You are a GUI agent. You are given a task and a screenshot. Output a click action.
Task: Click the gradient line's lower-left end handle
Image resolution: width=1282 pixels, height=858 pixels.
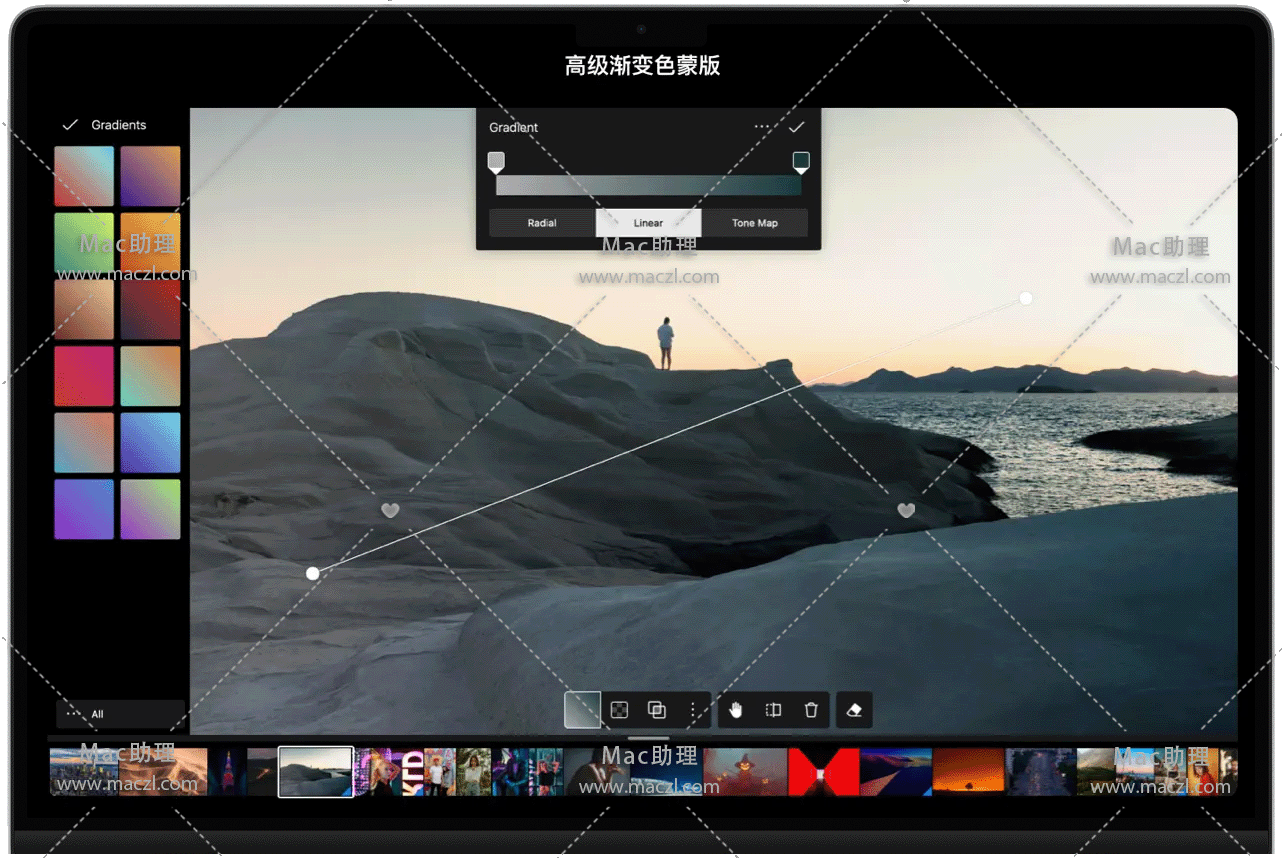coord(313,573)
